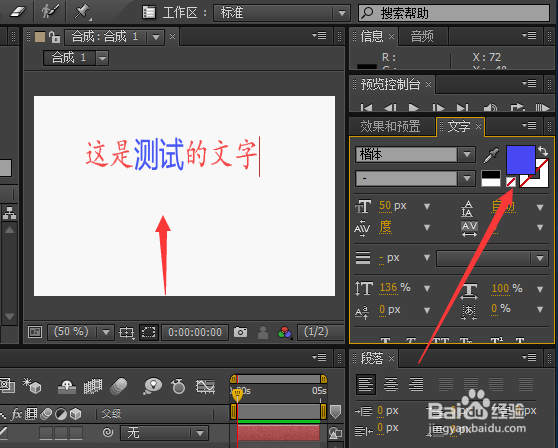Image resolution: width=558 pixels, height=448 pixels.
Task: Align paragraph text left
Action: (x=365, y=384)
